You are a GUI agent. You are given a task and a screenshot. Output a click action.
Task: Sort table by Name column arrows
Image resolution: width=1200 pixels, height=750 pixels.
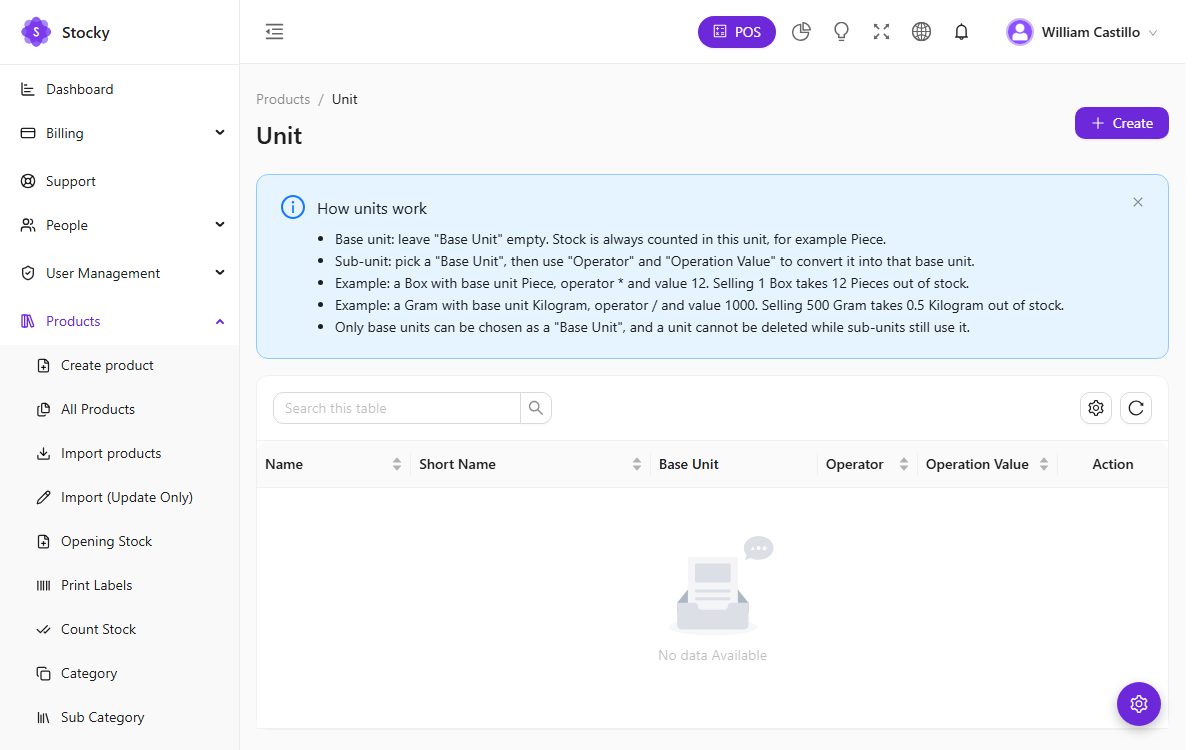[397, 464]
